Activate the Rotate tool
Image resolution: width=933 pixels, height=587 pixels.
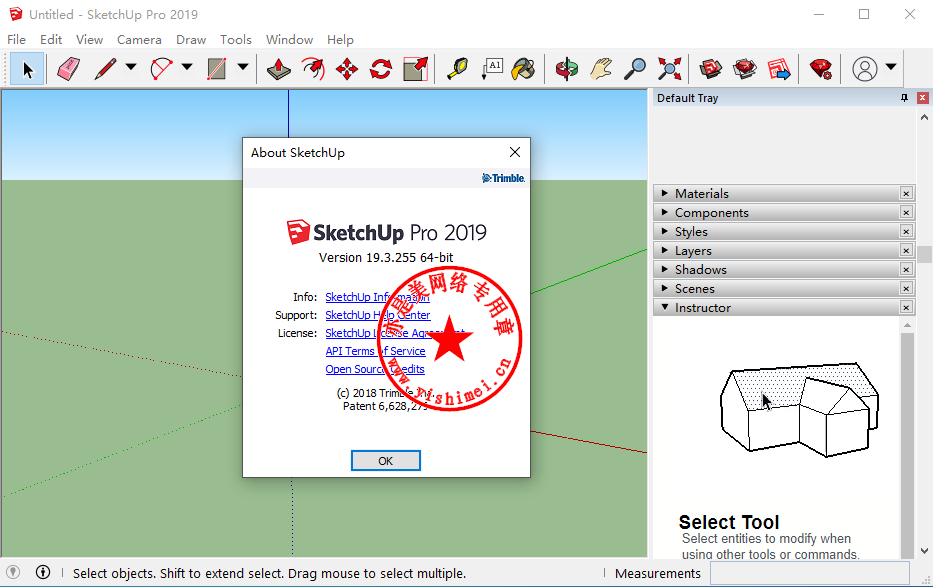click(381, 69)
